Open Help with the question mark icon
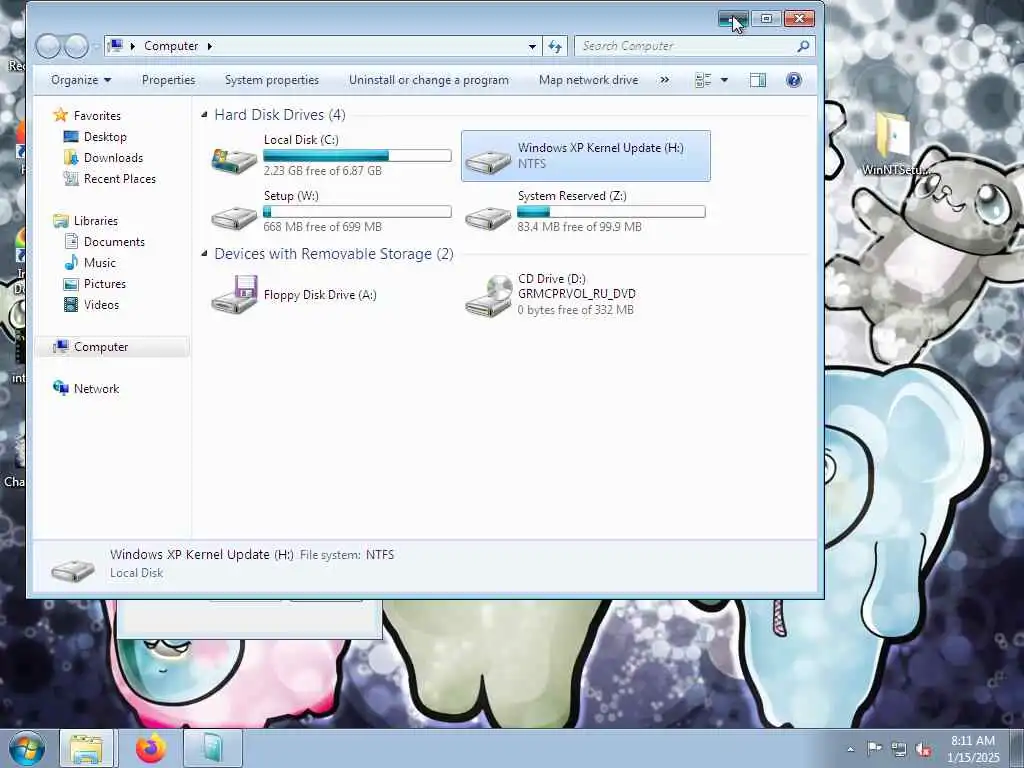1024x768 pixels. [x=793, y=80]
